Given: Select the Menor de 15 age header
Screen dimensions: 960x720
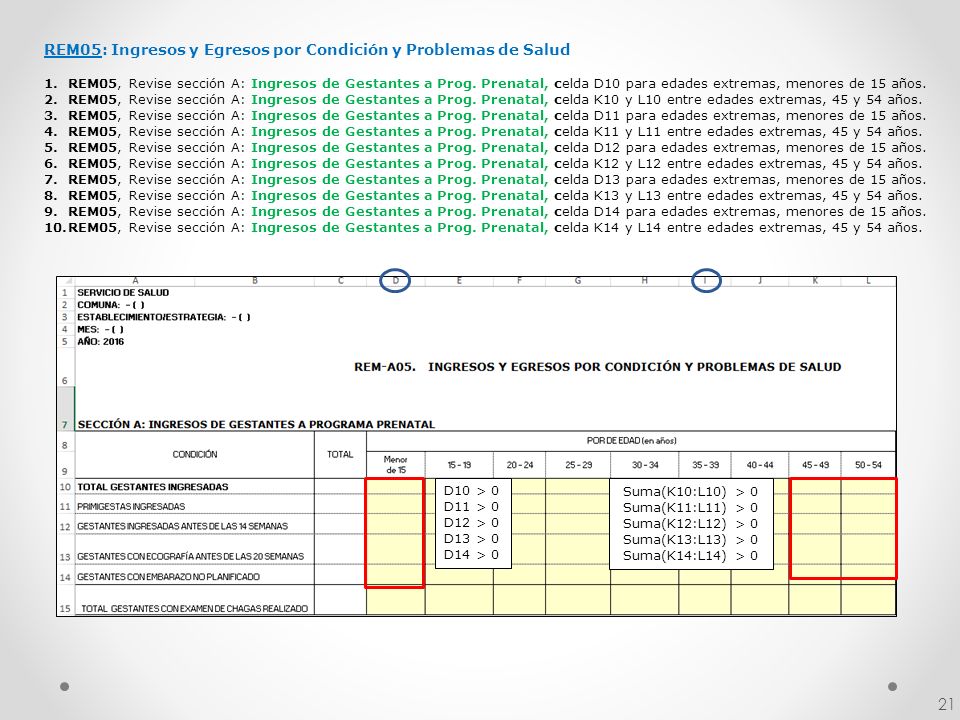Looking at the screenshot, I should (396, 465).
